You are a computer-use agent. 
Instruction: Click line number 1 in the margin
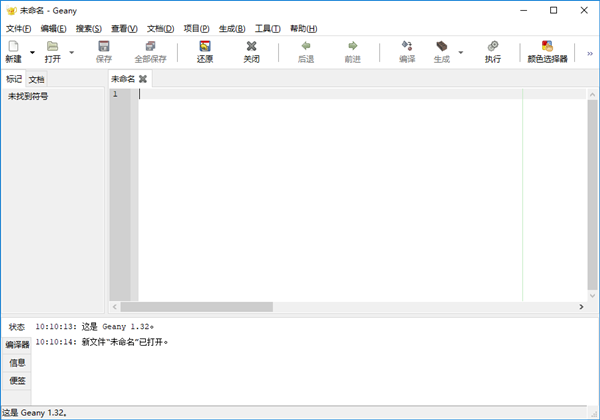[115, 94]
